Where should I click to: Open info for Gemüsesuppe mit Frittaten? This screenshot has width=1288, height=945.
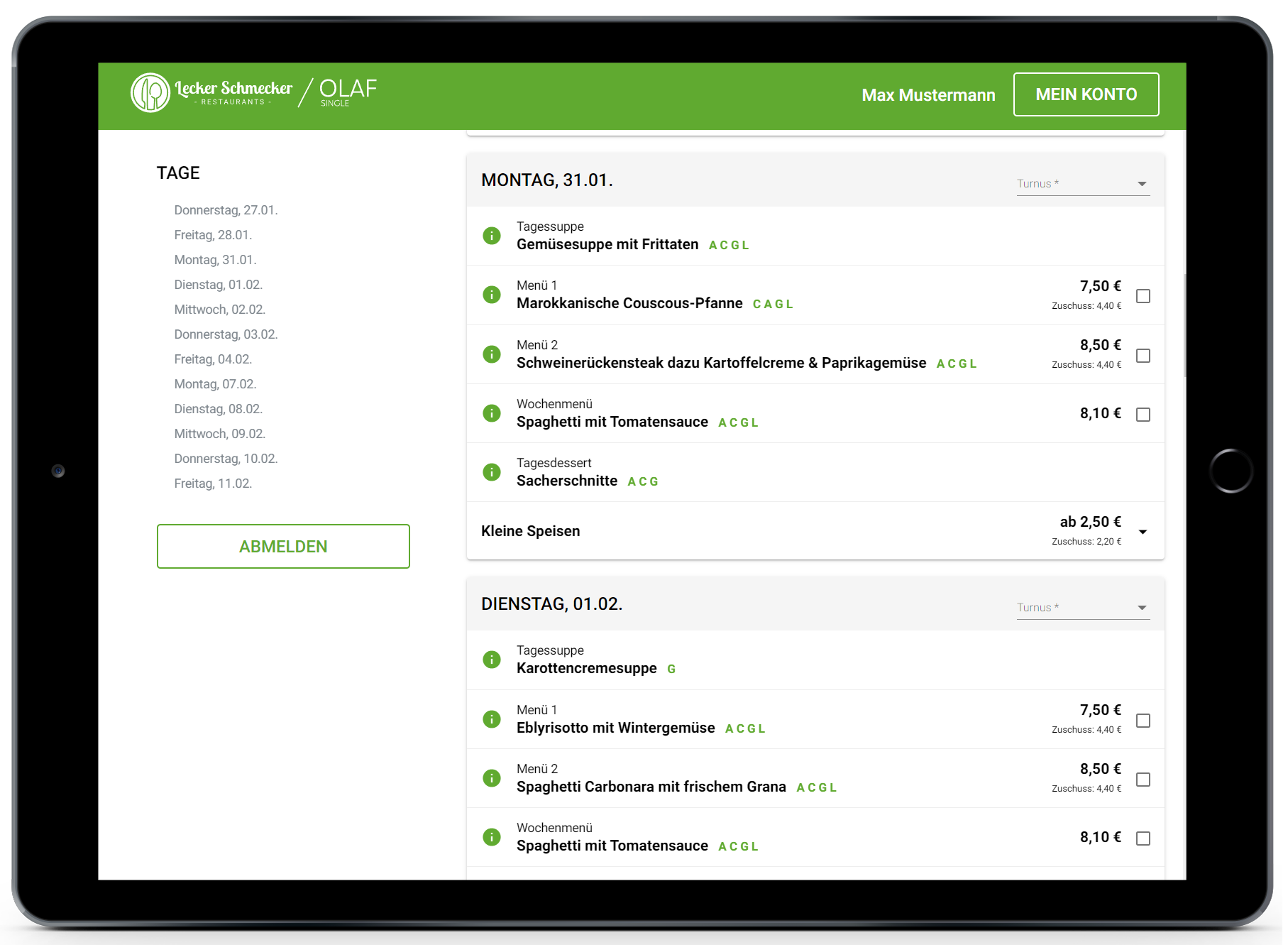(492, 236)
